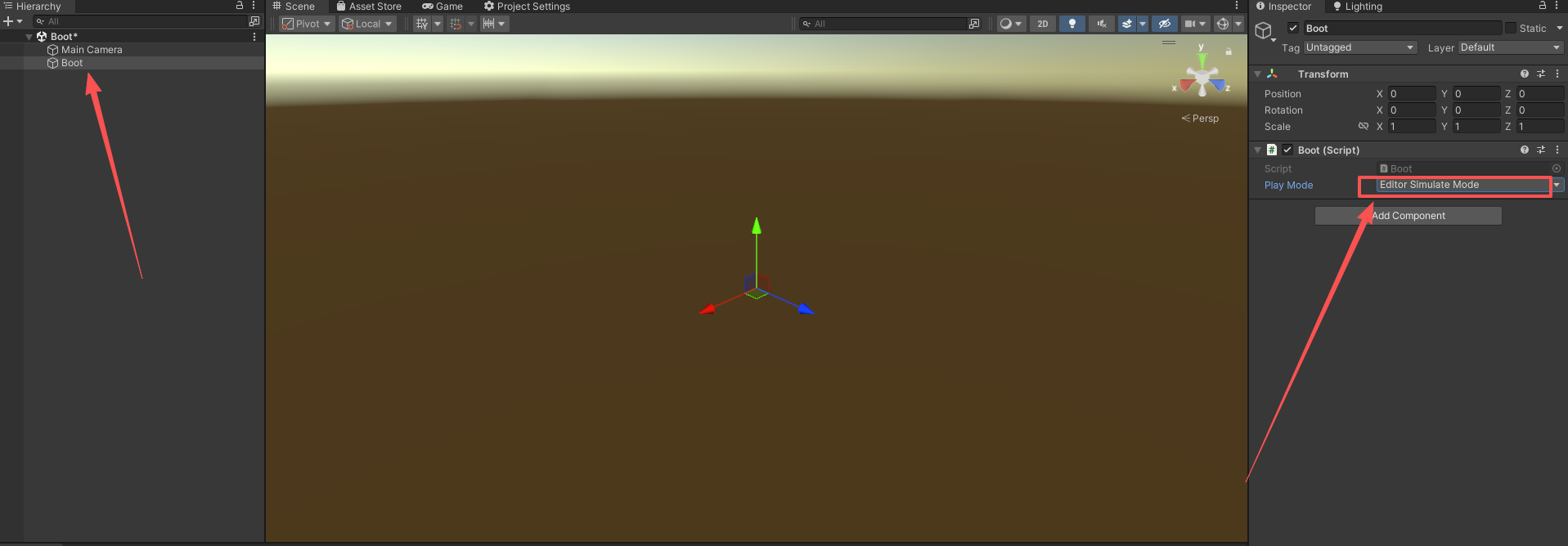
Task: Click the Add Component button
Action: [1408, 216]
